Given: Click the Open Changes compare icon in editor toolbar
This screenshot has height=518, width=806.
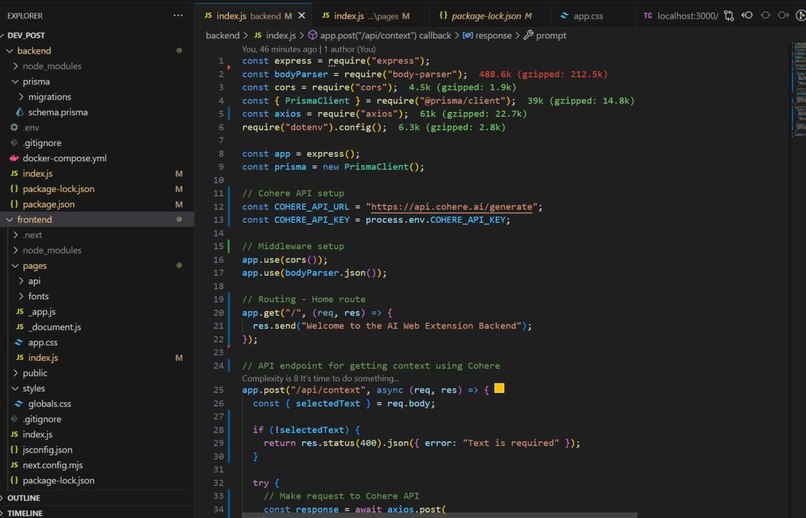Looking at the screenshot, I should (728, 16).
